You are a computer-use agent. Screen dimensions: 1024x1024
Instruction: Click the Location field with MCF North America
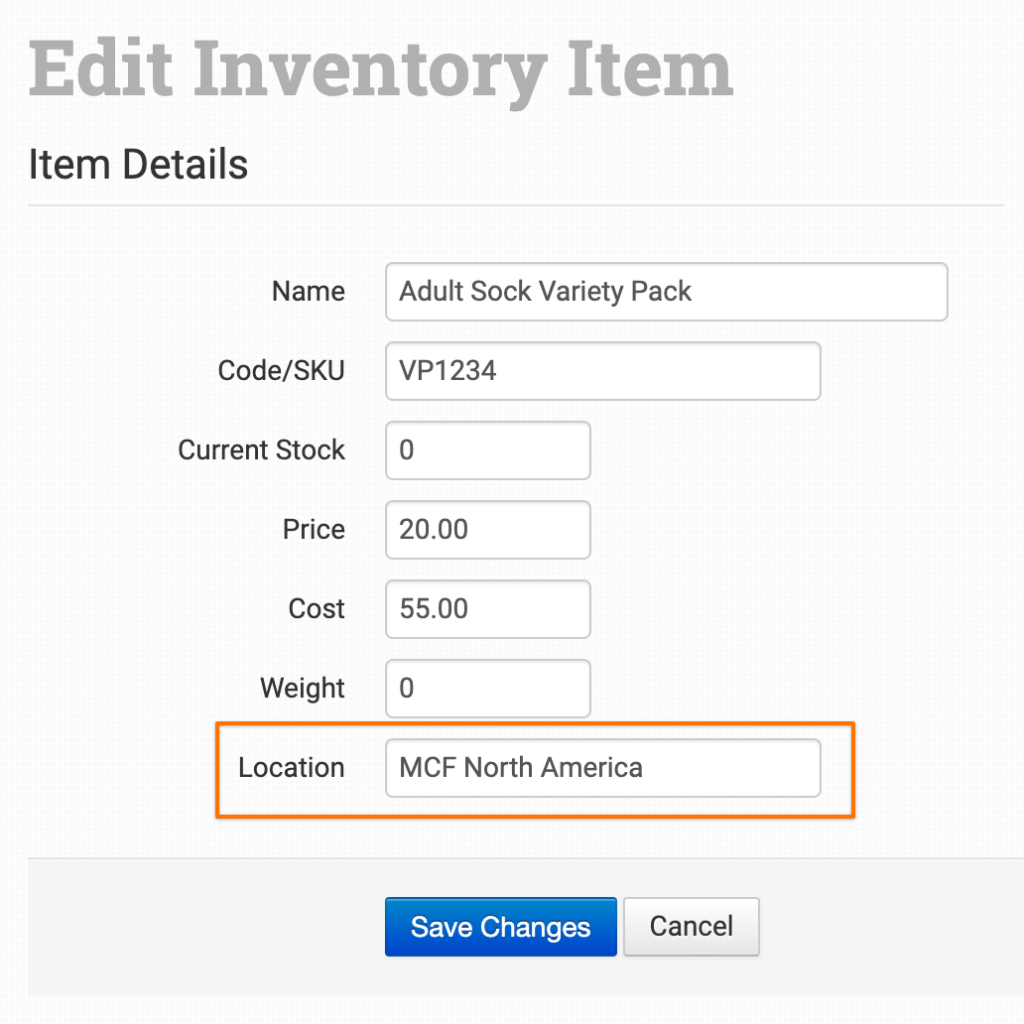point(602,768)
